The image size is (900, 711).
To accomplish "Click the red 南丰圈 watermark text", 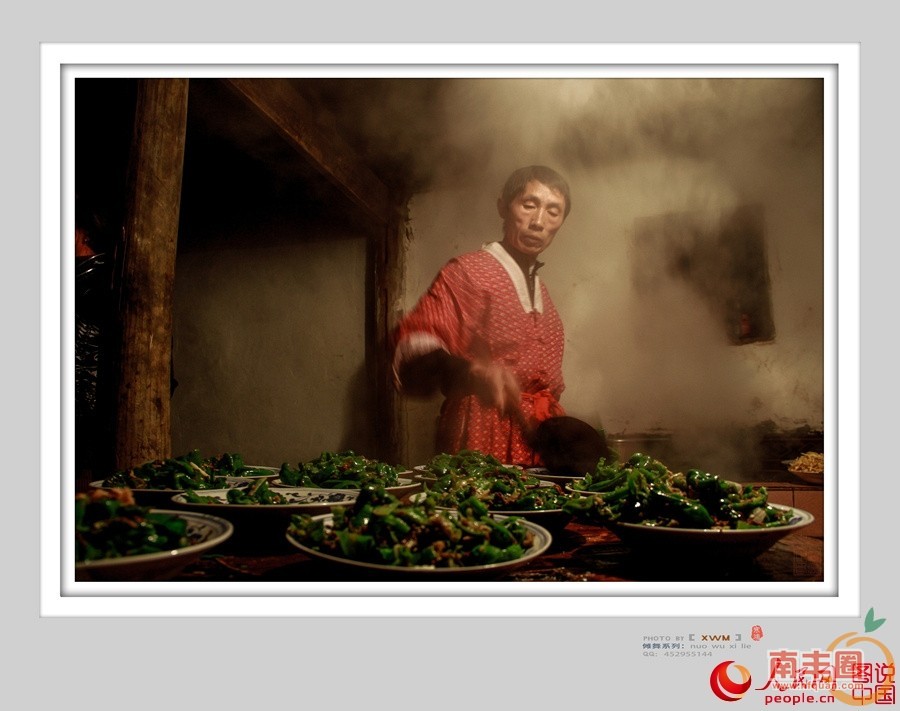I will (814, 665).
